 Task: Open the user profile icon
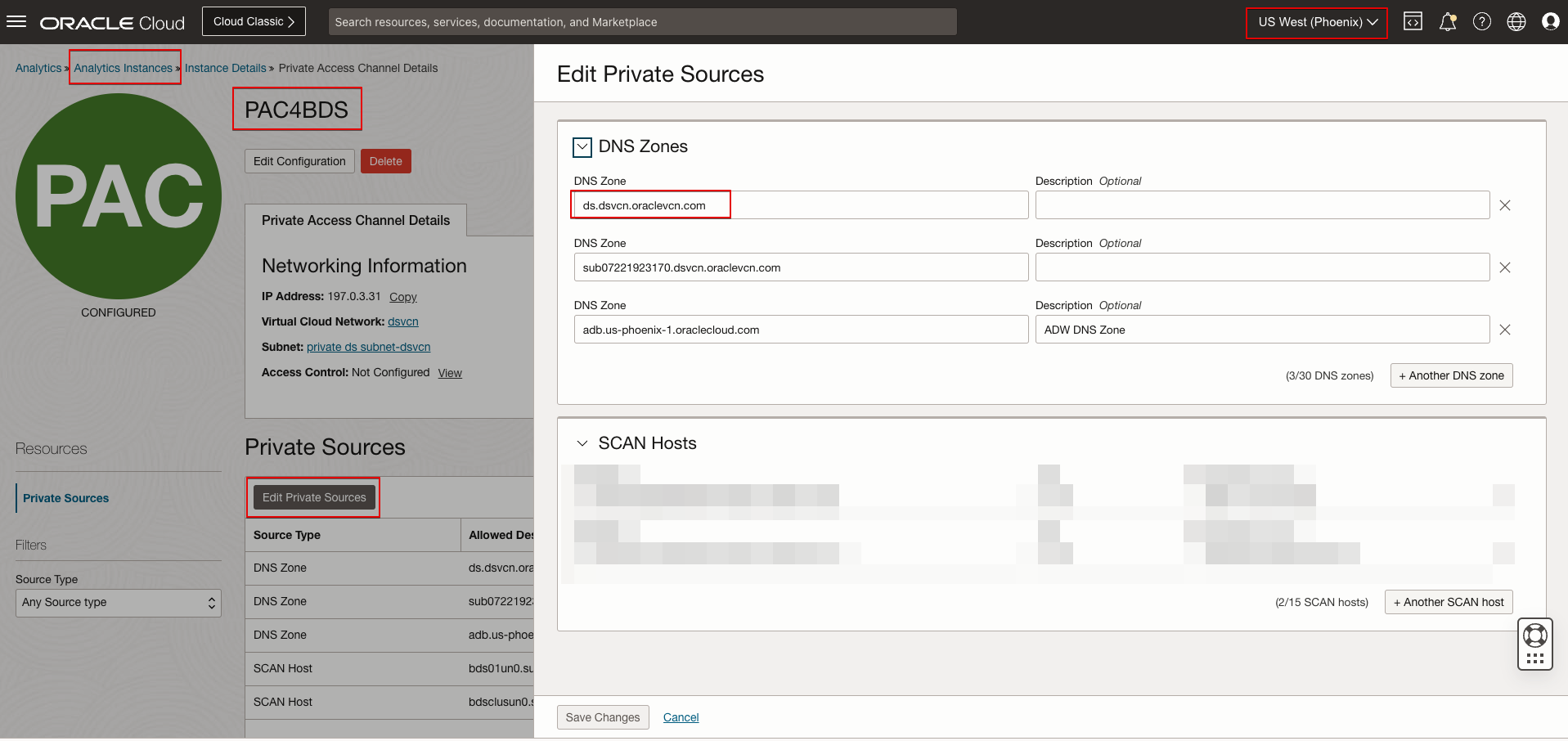1550,22
